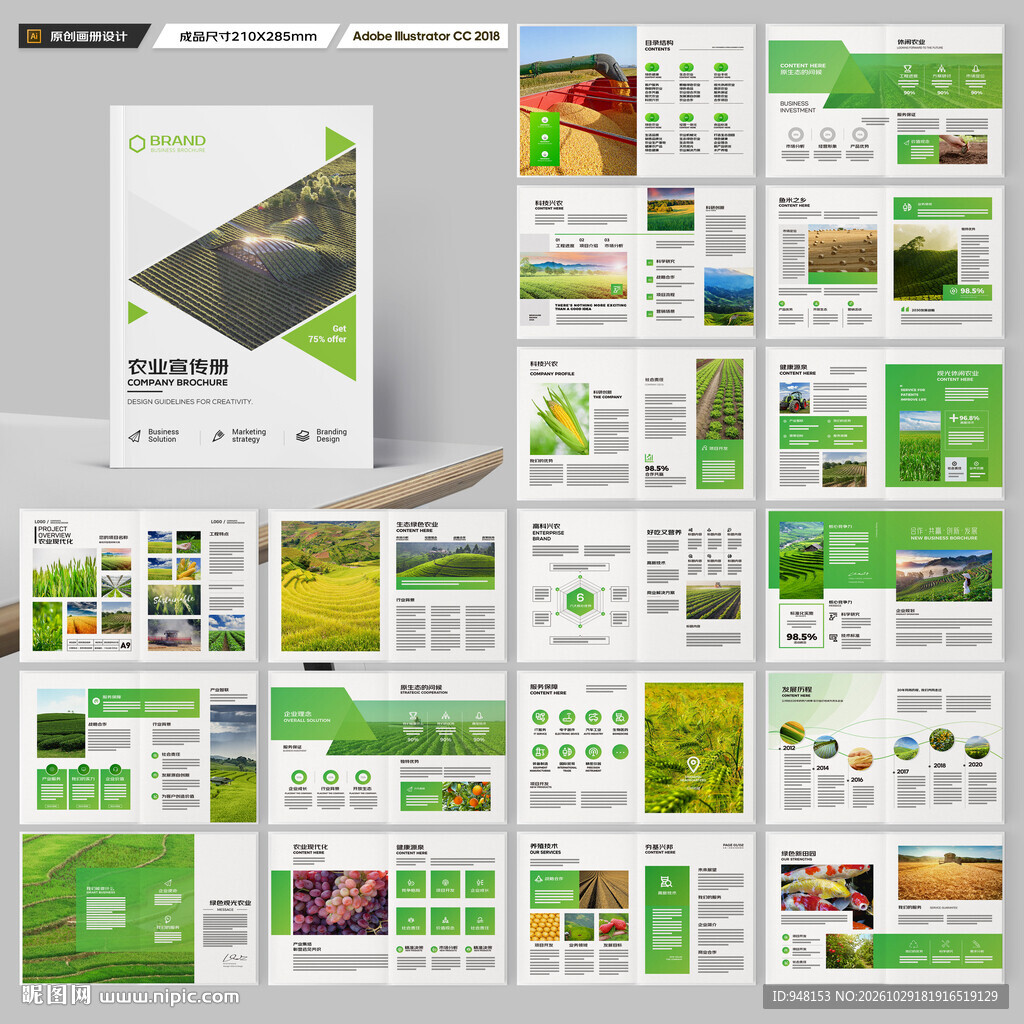Click the 'Marketing strategy' text
This screenshot has height=1024, width=1024.
249,436
